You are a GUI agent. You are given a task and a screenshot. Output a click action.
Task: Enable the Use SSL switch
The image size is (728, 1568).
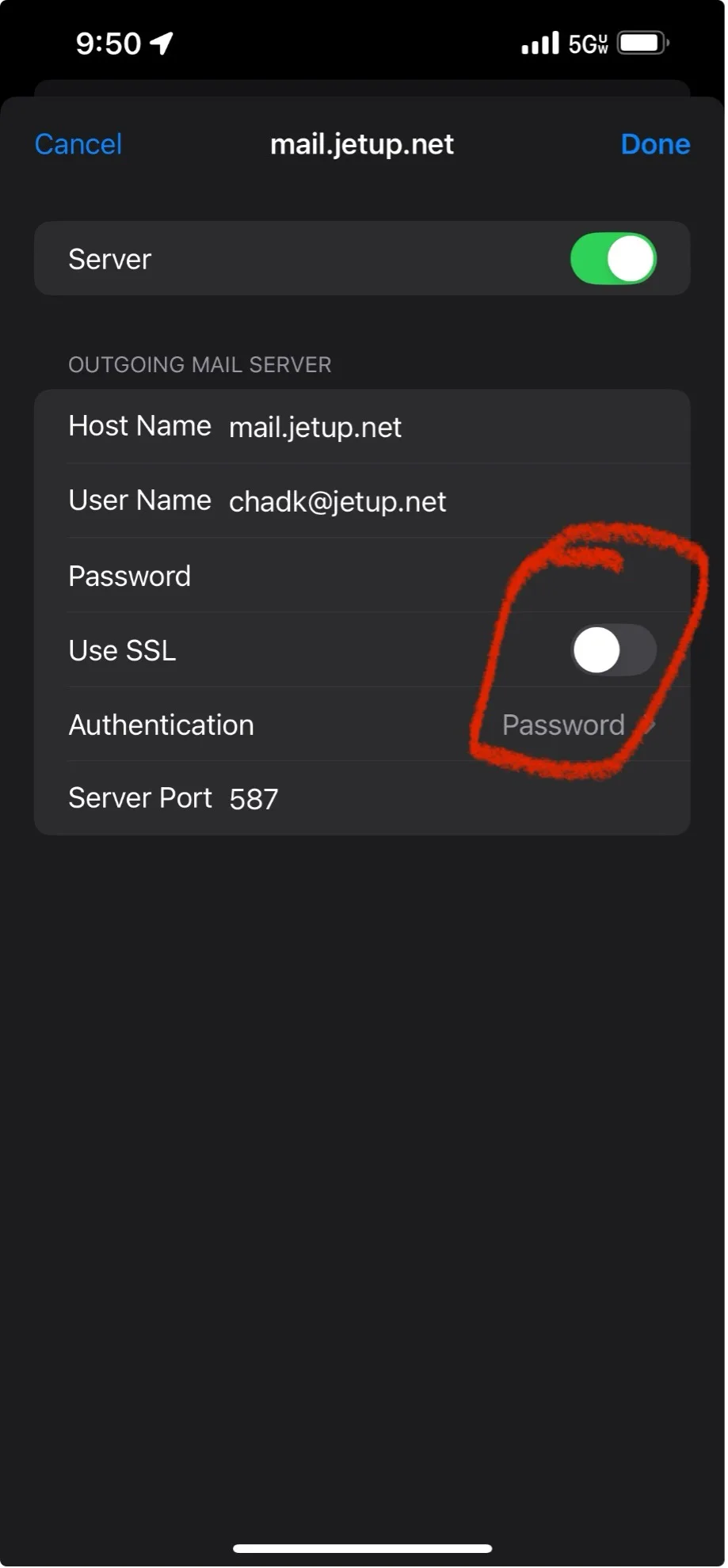pyautogui.click(x=613, y=650)
